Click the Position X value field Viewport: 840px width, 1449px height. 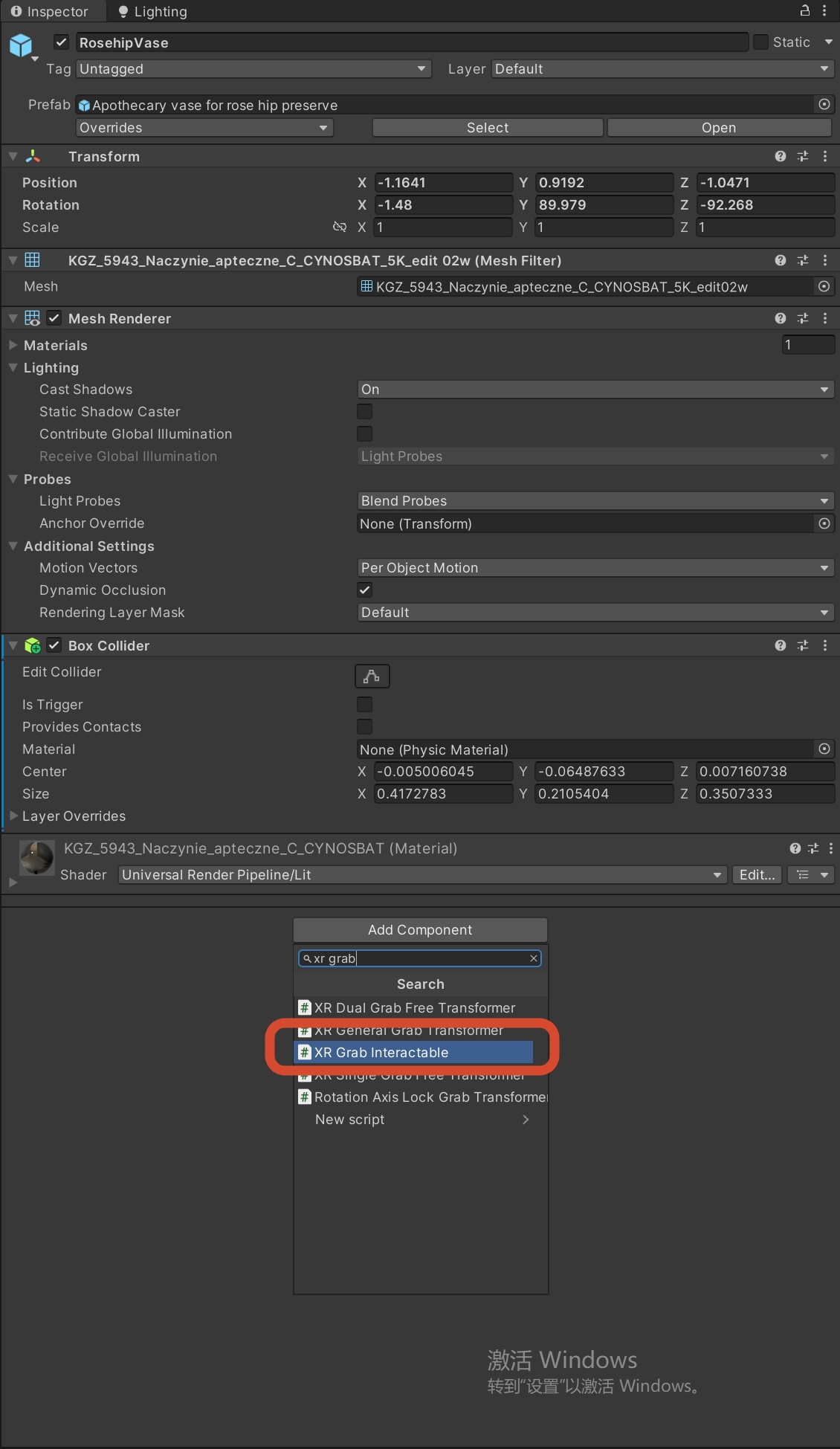[x=443, y=182]
